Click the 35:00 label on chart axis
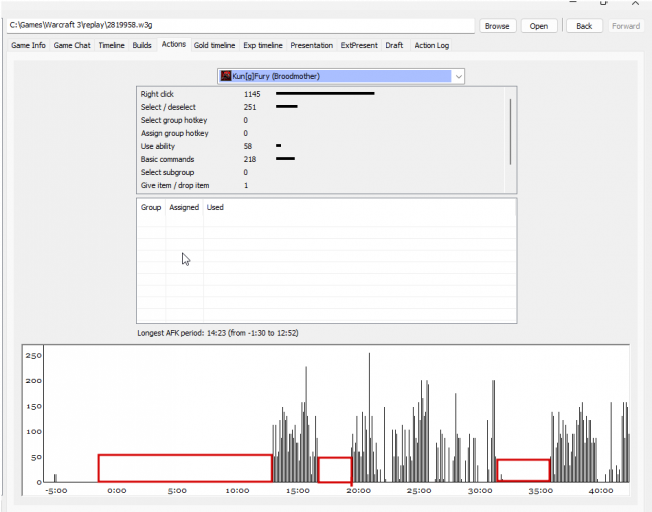Image resolution: width=652 pixels, height=512 pixels. [540, 491]
